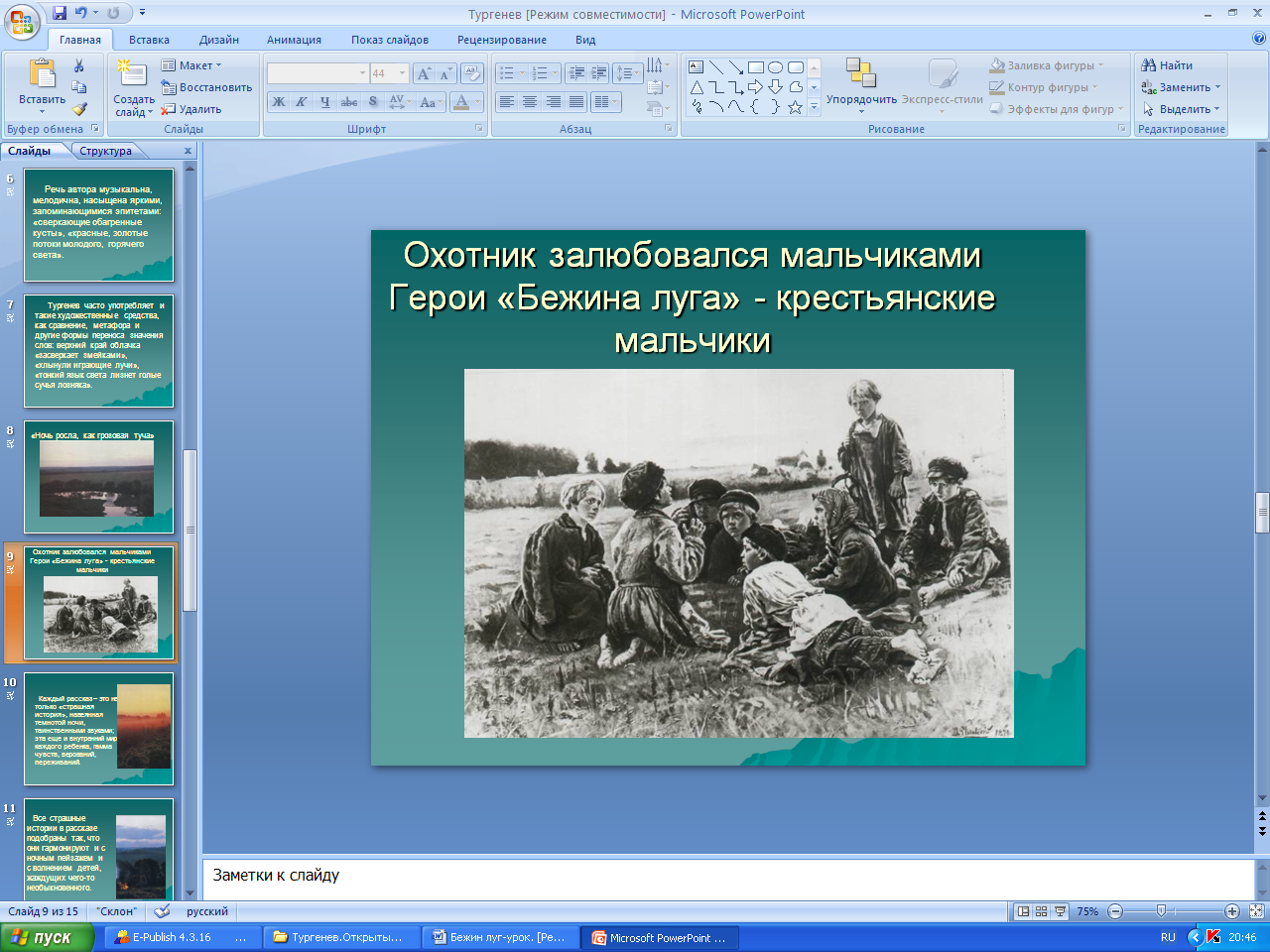1270x952 pixels.
Task: Expand the change case Aa dropdown
Action: click(430, 102)
